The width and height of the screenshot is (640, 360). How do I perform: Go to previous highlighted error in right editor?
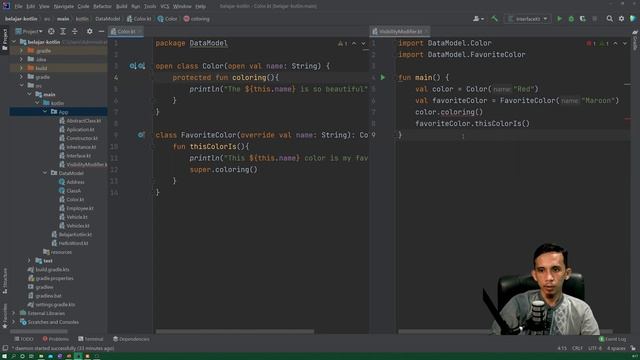pos(616,43)
